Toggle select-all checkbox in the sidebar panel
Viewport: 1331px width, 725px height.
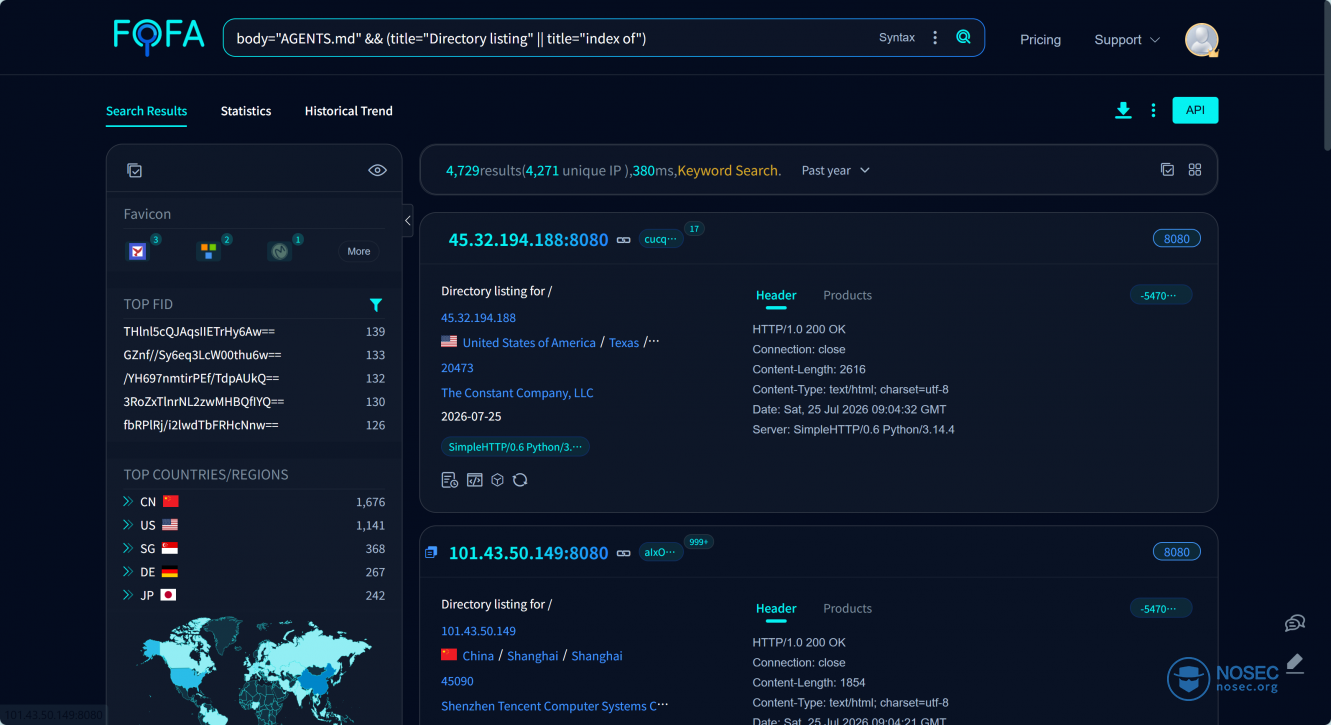tap(135, 171)
